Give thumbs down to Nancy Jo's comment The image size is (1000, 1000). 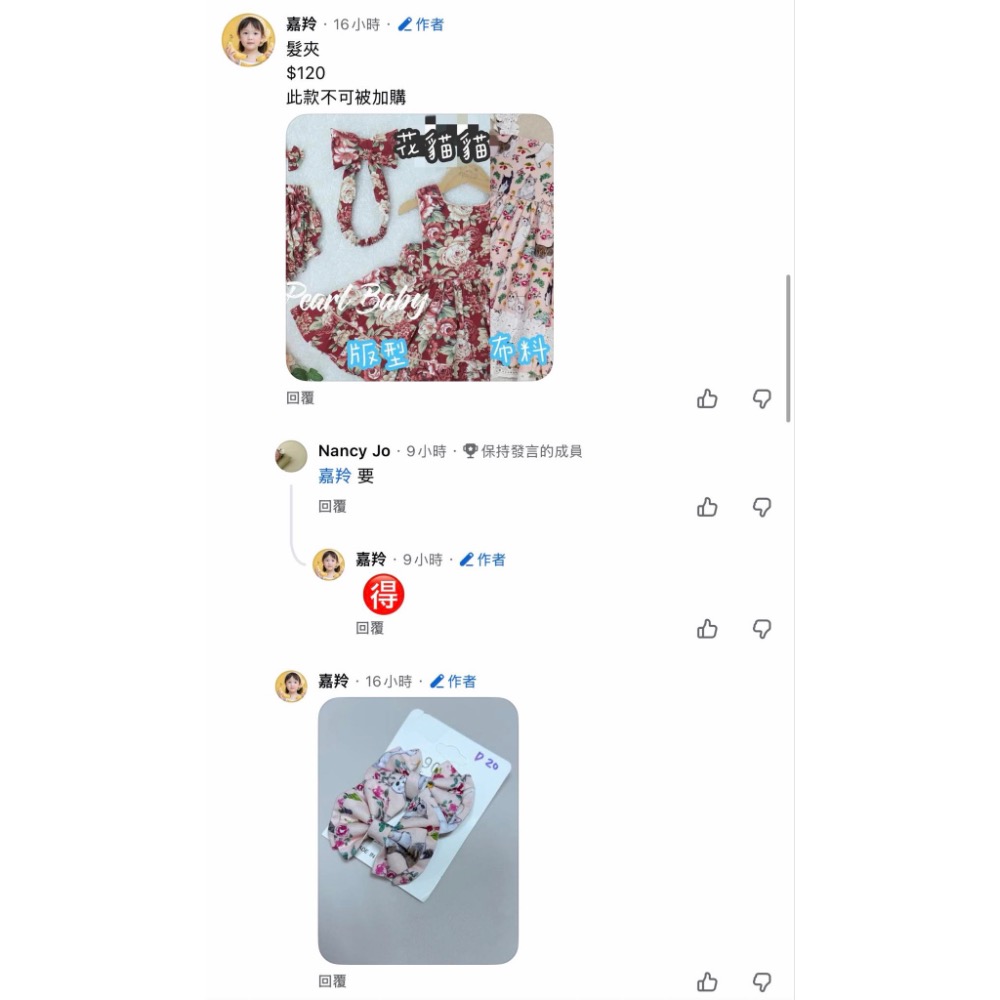click(761, 508)
